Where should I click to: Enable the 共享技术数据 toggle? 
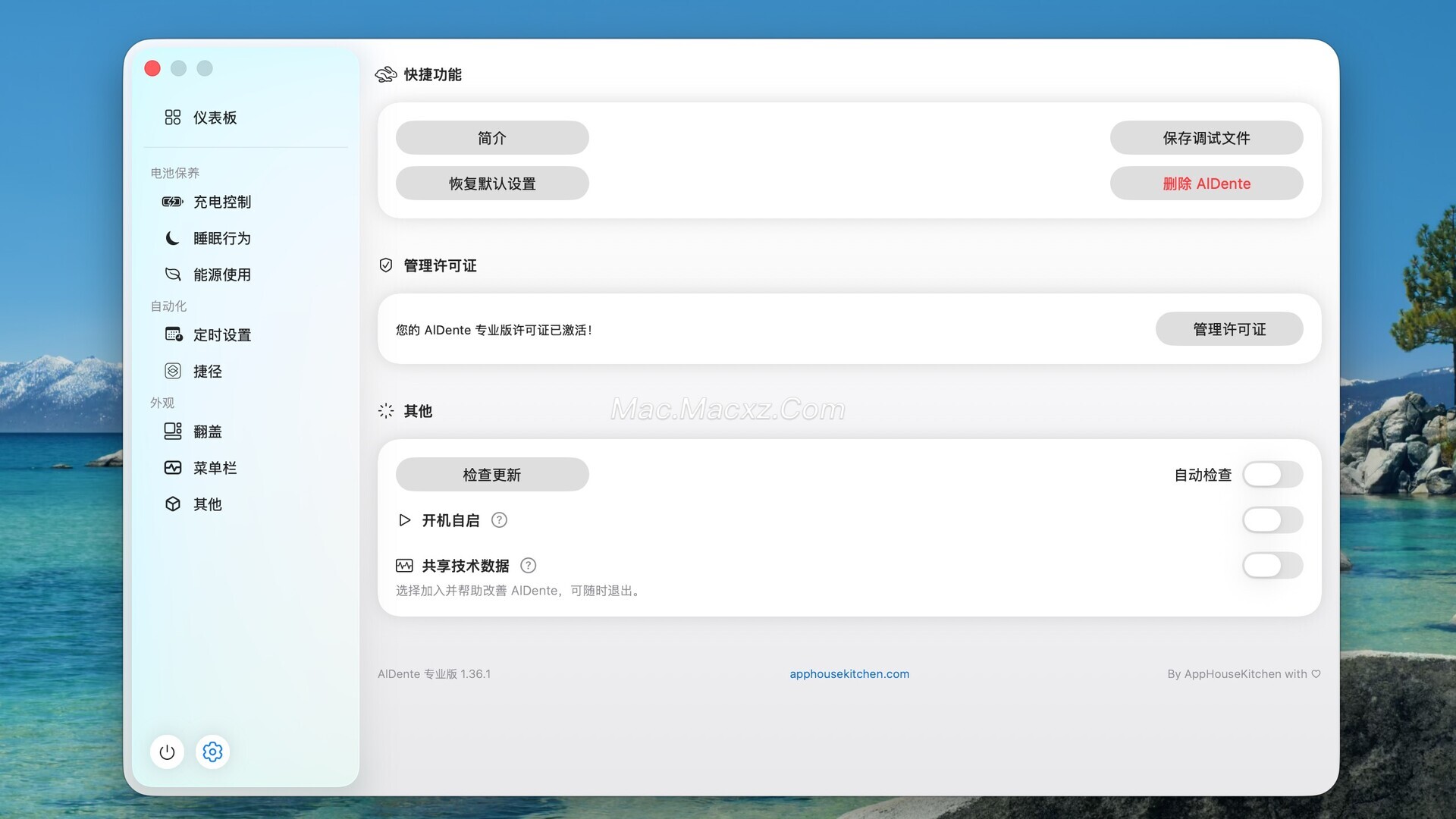1272,566
